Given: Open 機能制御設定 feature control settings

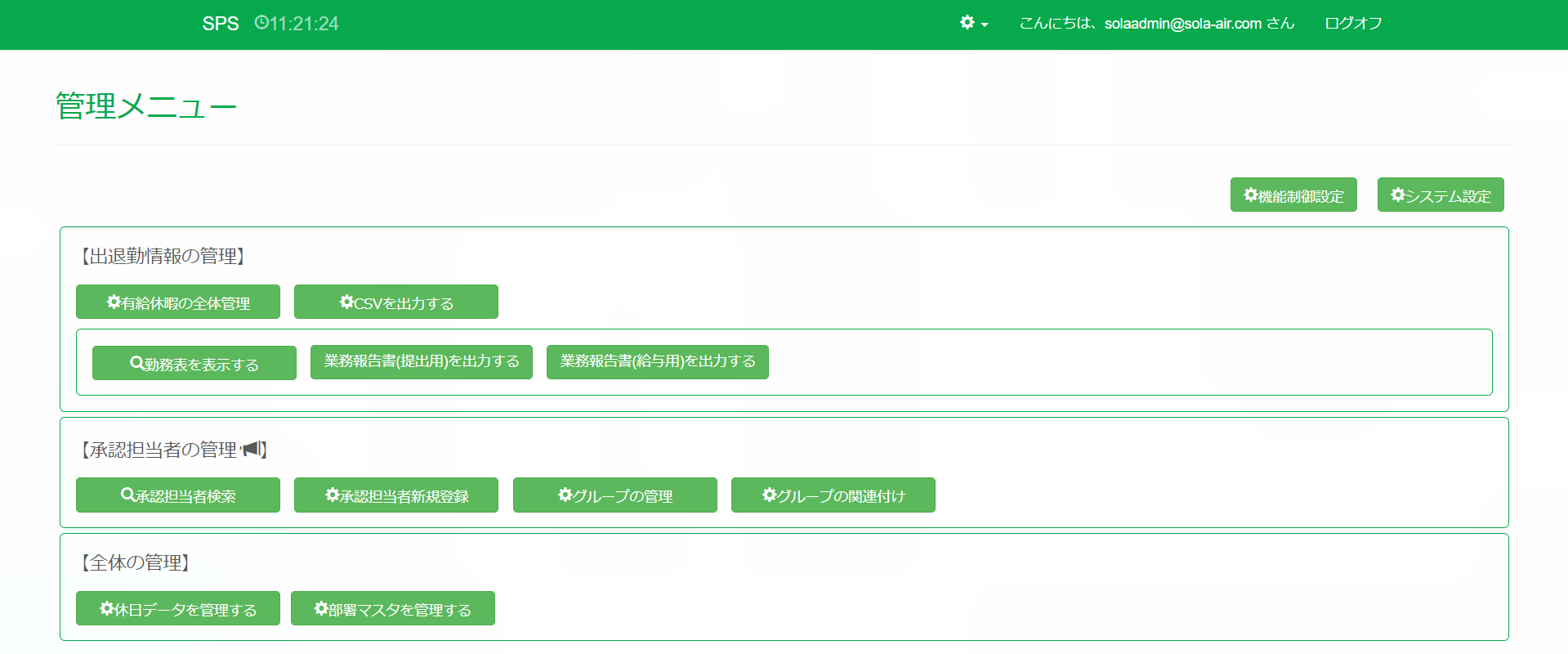Looking at the screenshot, I should [1293, 195].
